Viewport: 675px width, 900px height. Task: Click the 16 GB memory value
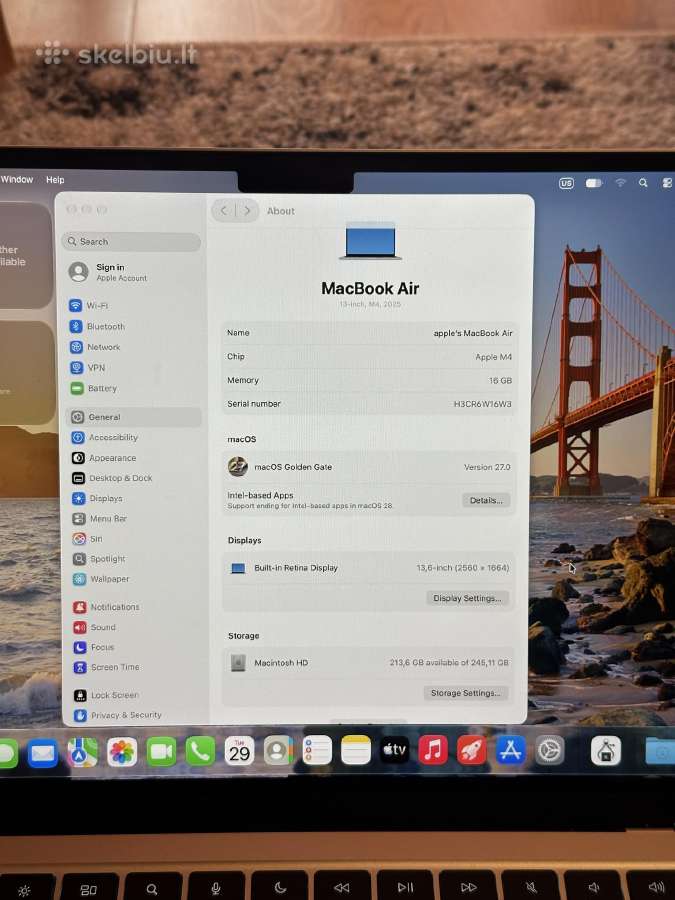500,381
